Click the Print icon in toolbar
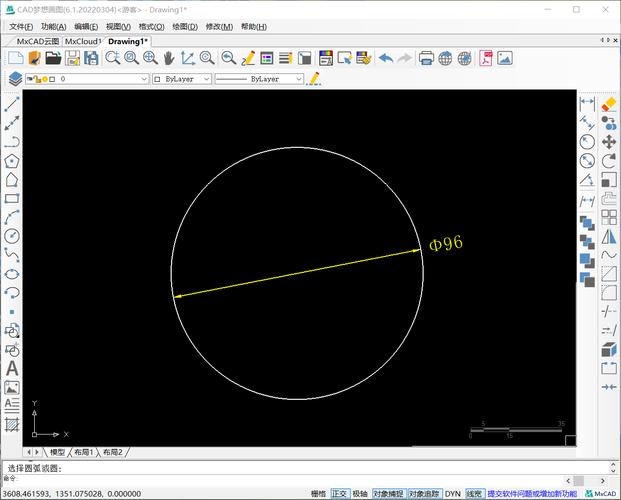The image size is (621, 500). tap(427, 58)
